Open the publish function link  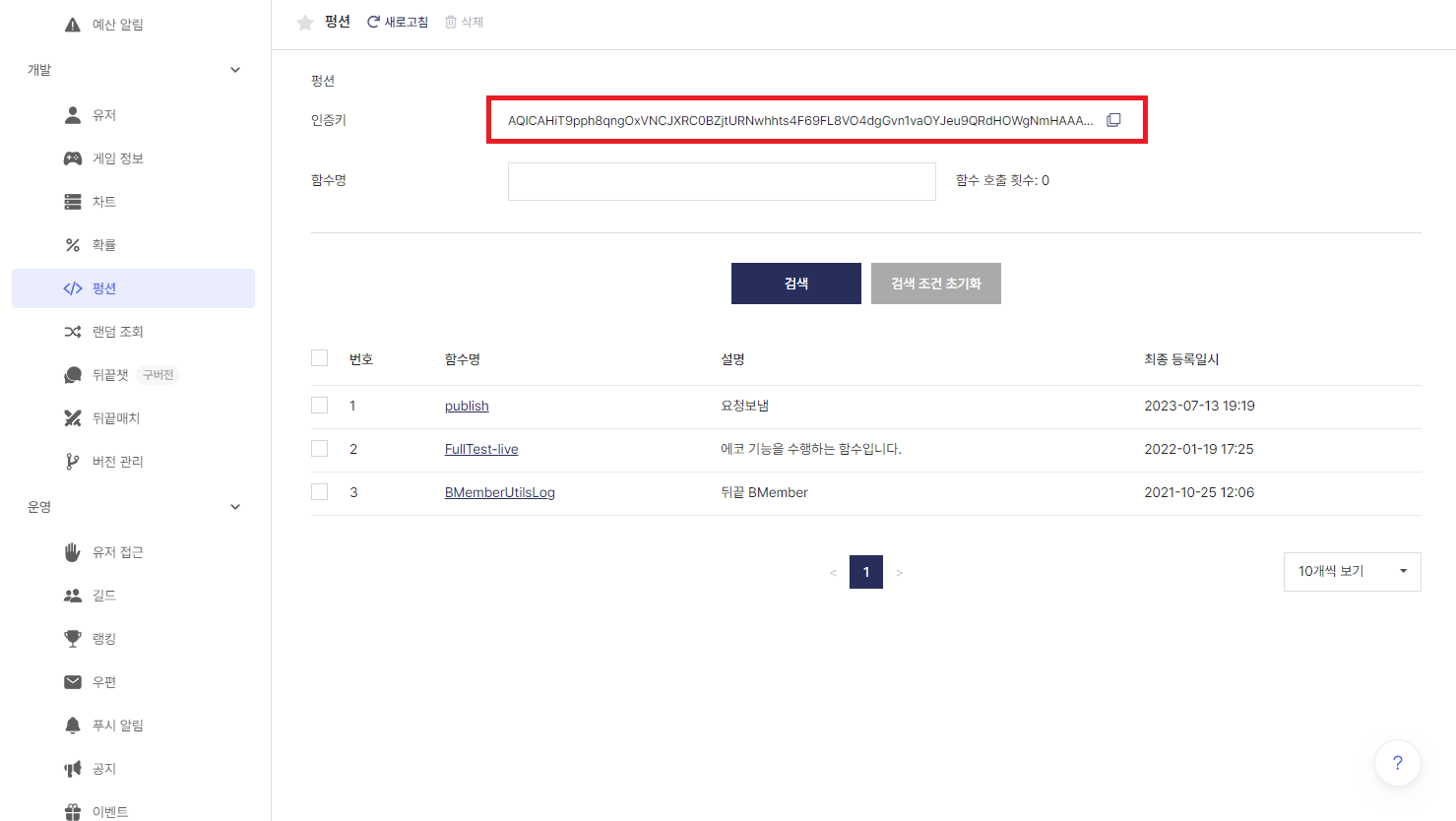467,406
